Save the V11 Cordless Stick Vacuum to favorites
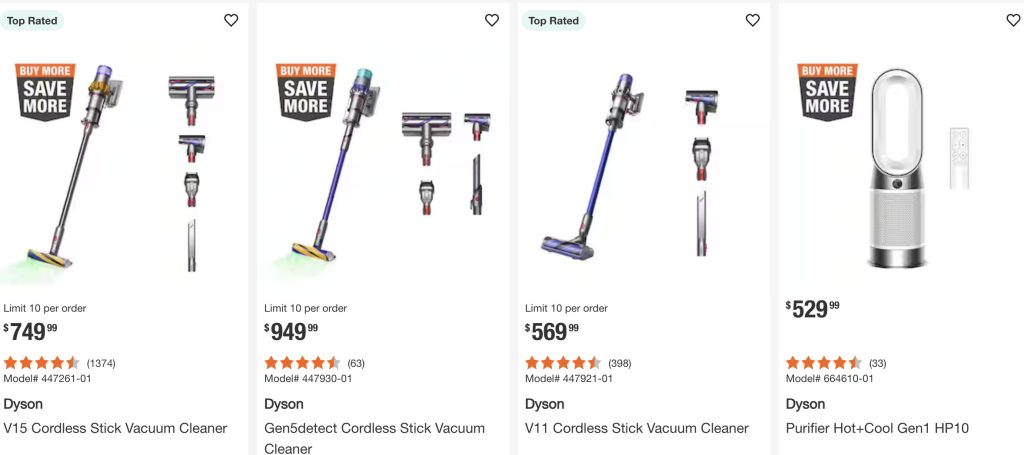1024x455 pixels. pyautogui.click(x=753, y=20)
